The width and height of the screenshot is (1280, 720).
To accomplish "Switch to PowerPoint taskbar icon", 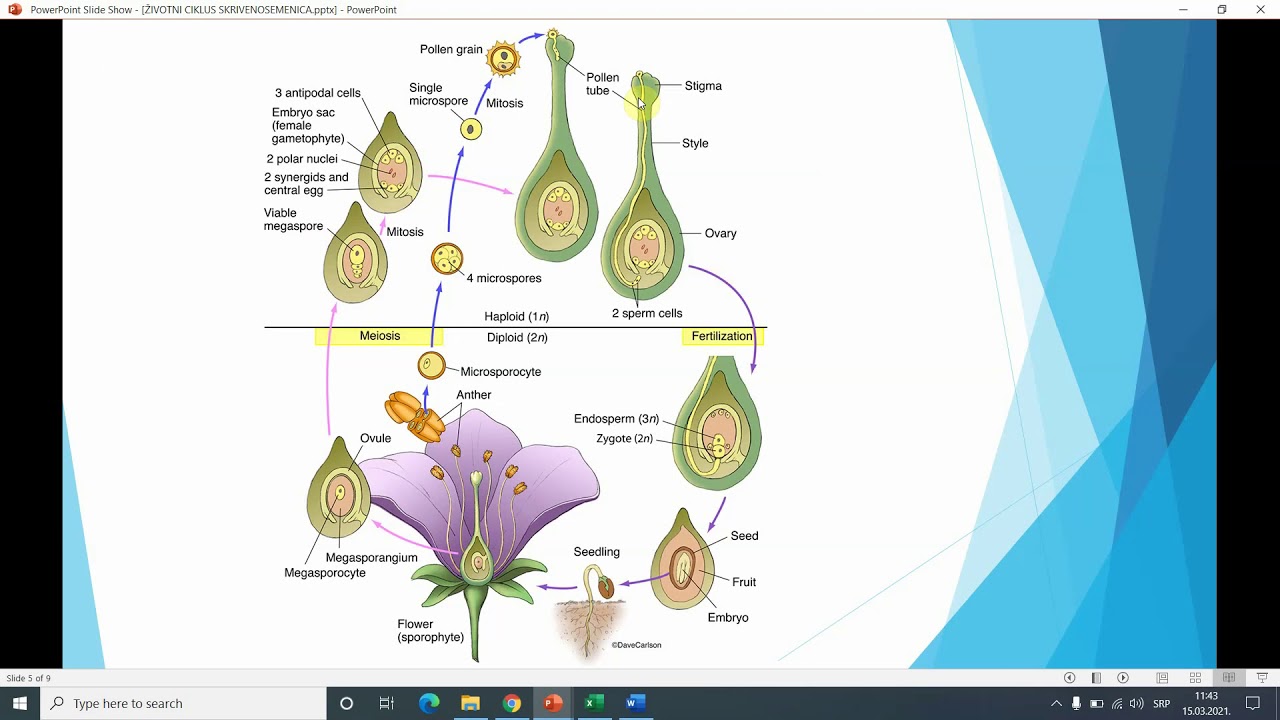I will pos(552,703).
